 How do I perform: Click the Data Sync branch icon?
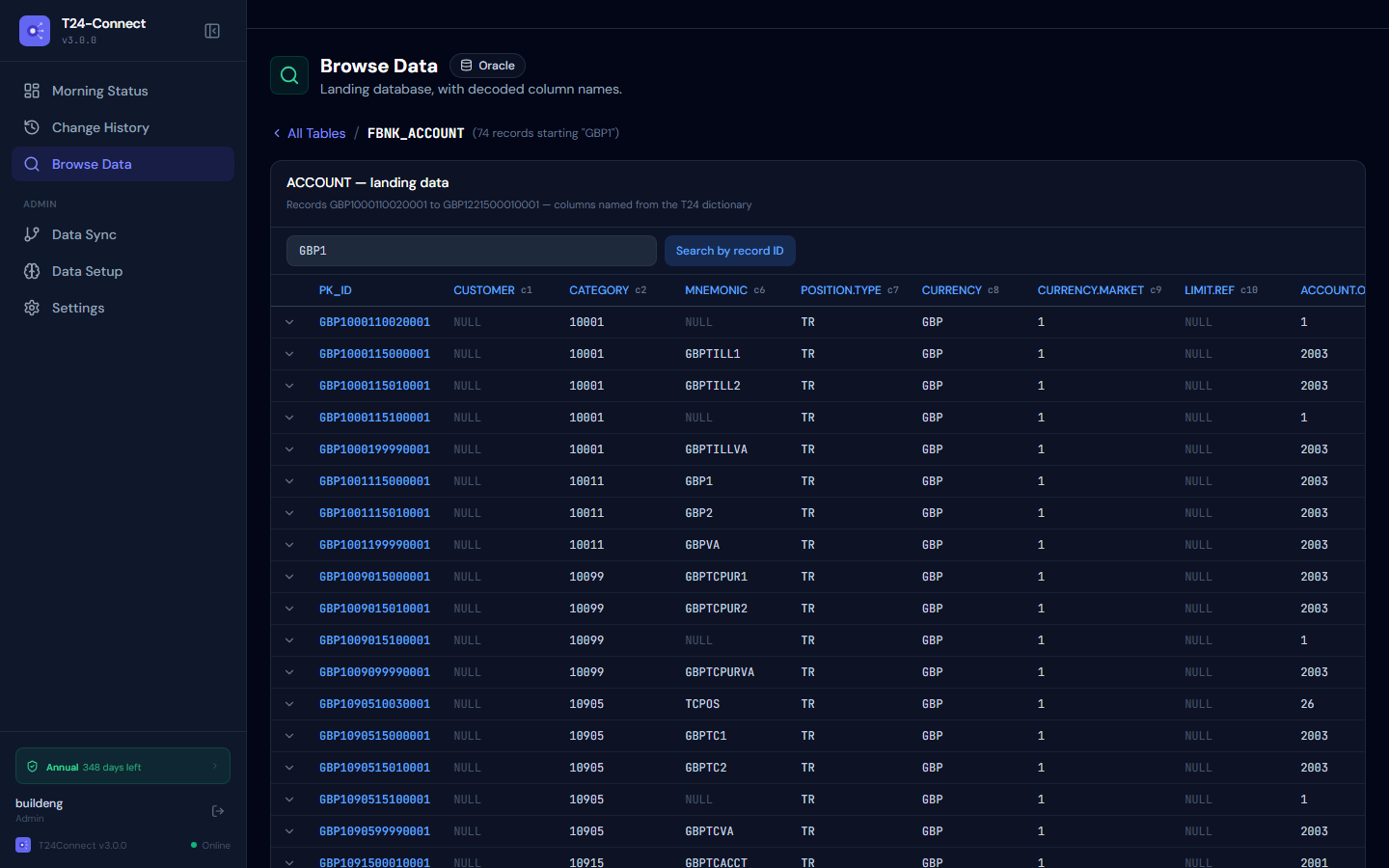[x=32, y=234]
